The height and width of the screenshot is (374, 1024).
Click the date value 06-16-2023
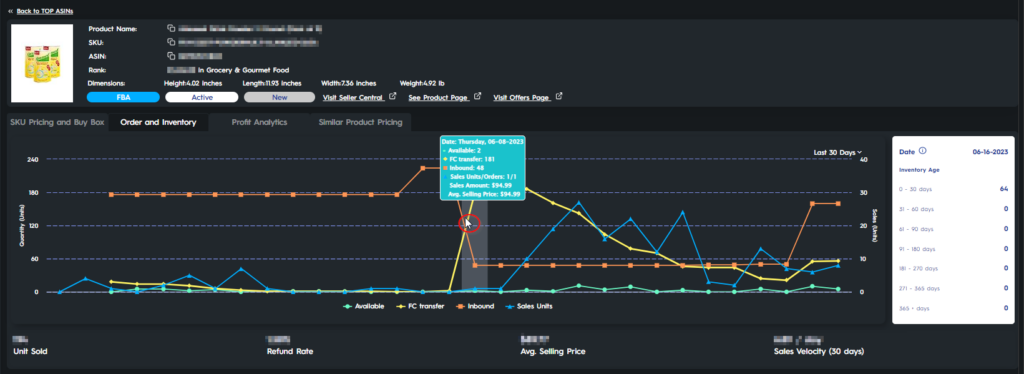coord(990,151)
